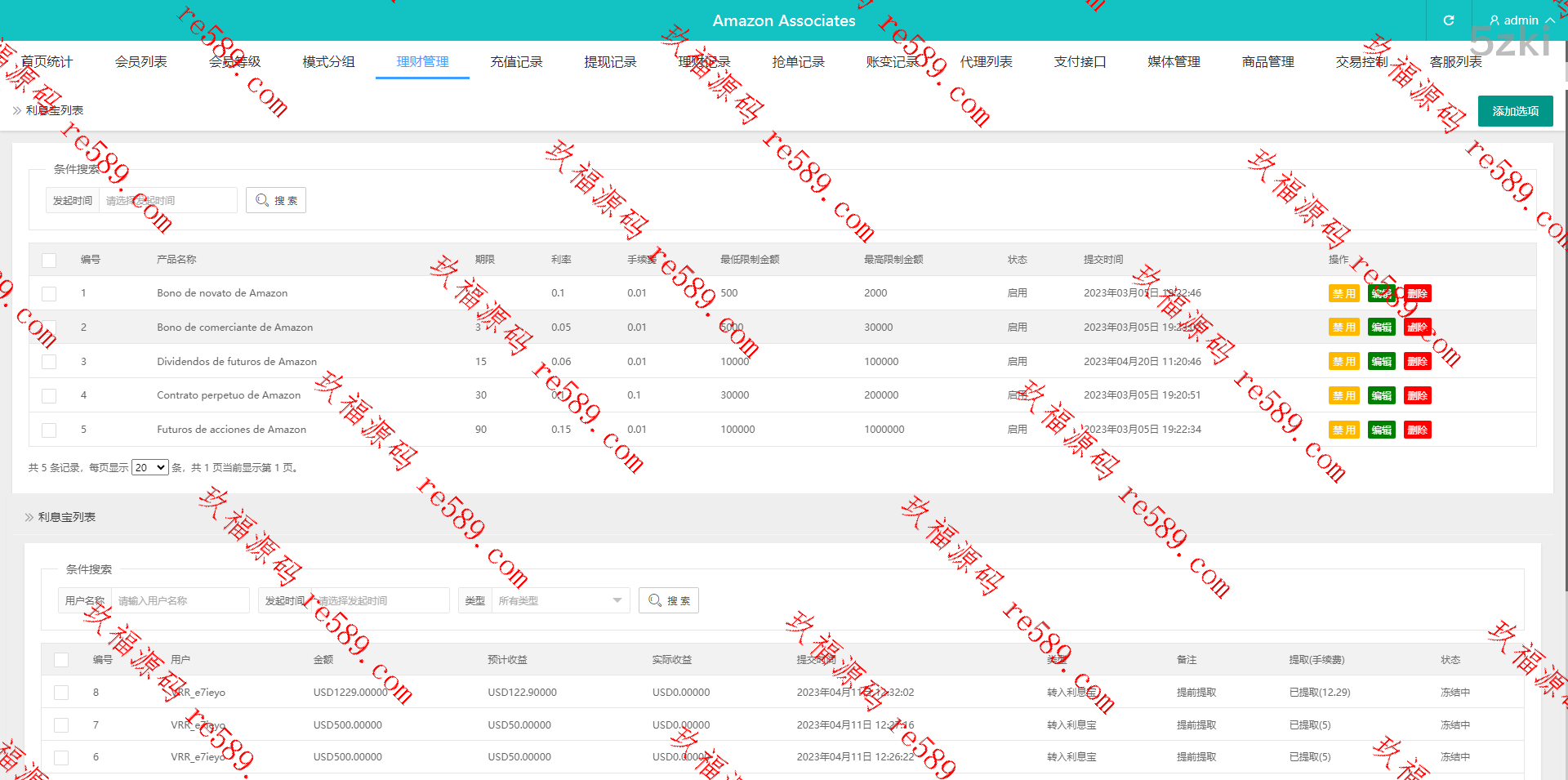Screen dimensions: 1568x780
Task: Toggle select-all checkbox in product table header
Action: point(49,260)
